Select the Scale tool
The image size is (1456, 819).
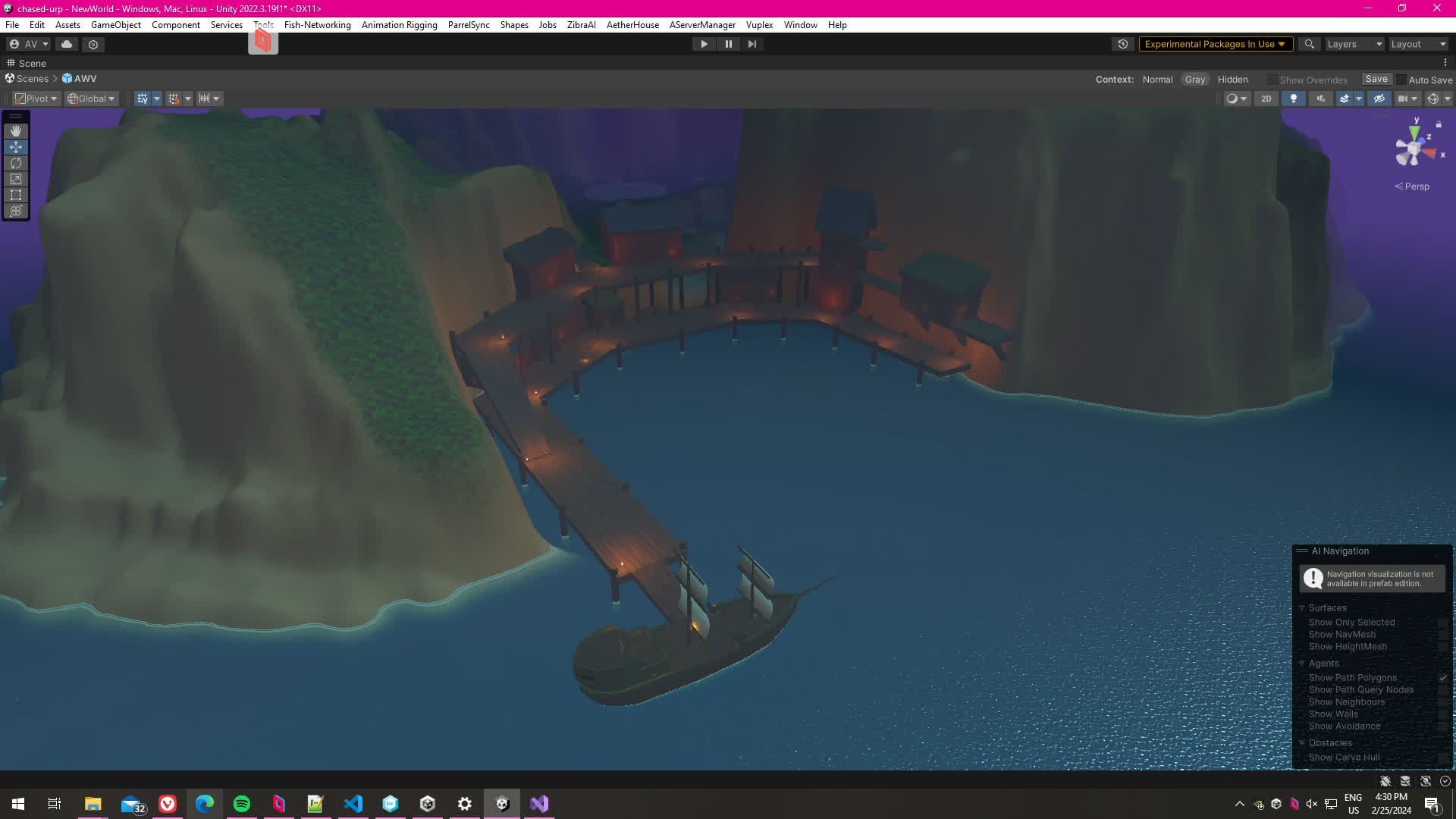click(x=16, y=179)
